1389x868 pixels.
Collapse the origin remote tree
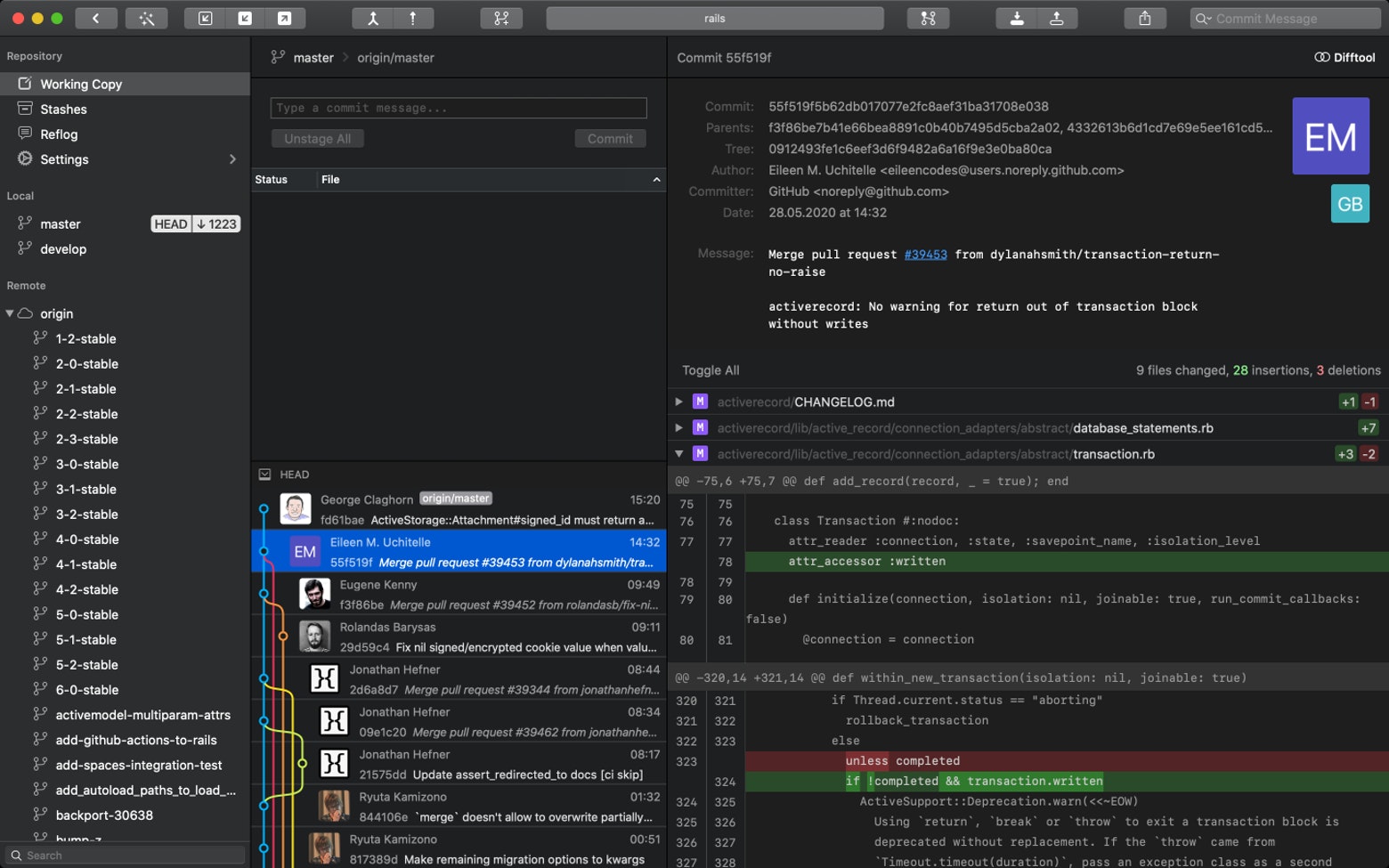point(11,313)
